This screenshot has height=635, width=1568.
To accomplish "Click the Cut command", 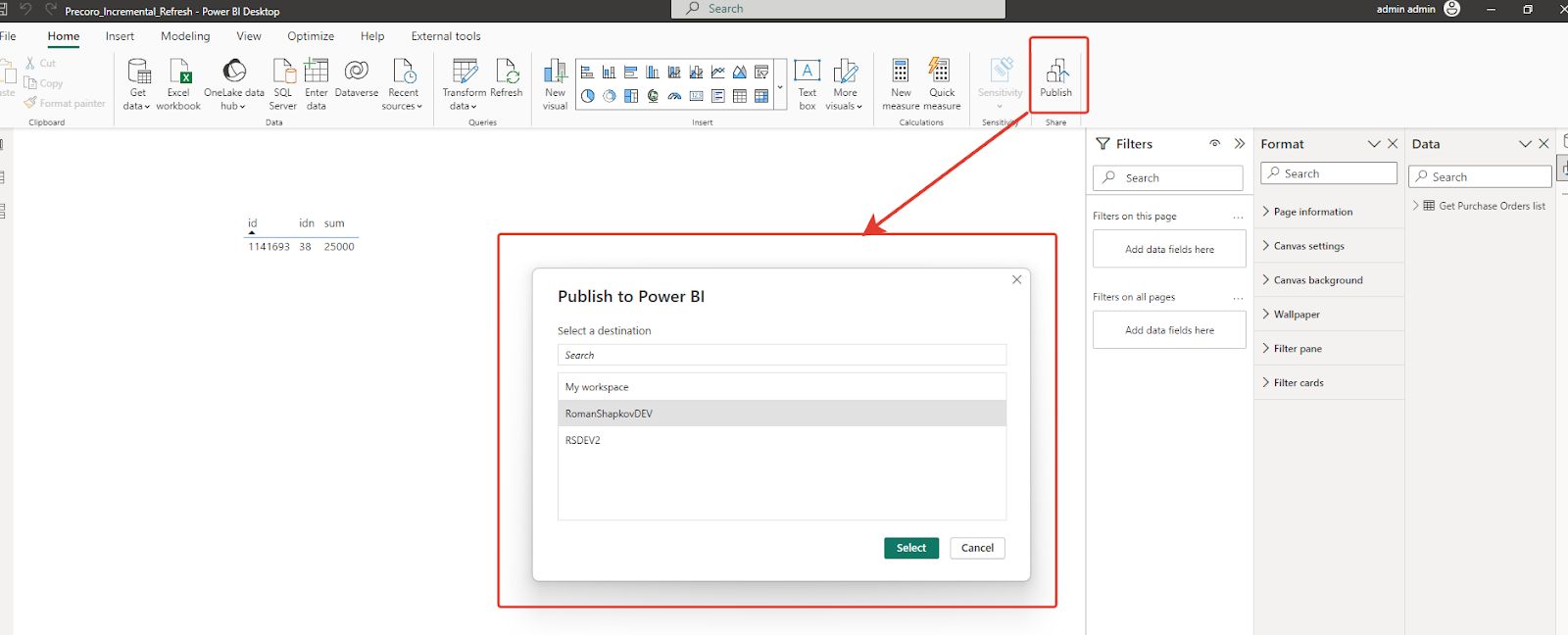I will point(40,63).
